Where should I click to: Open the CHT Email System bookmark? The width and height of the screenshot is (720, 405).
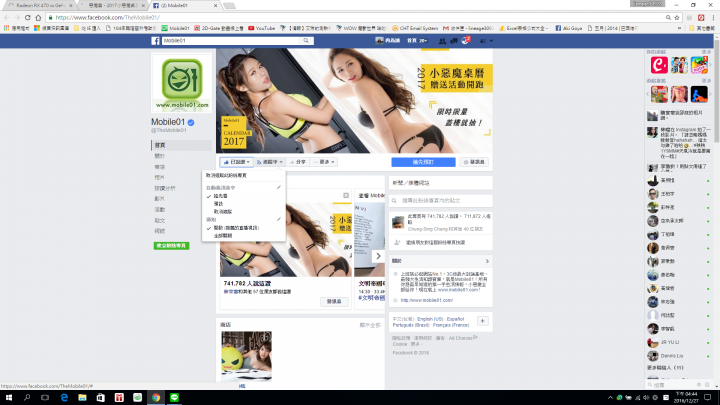[x=415, y=28]
